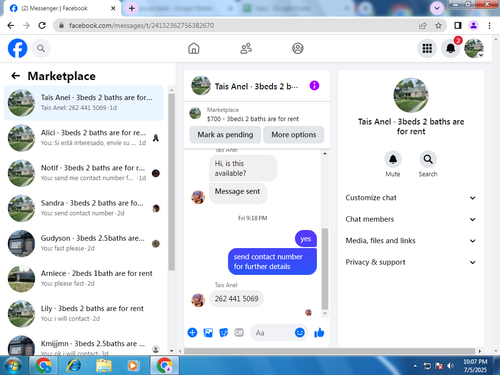Select the Tais Anel conversation
The image size is (500, 375).
(84, 103)
